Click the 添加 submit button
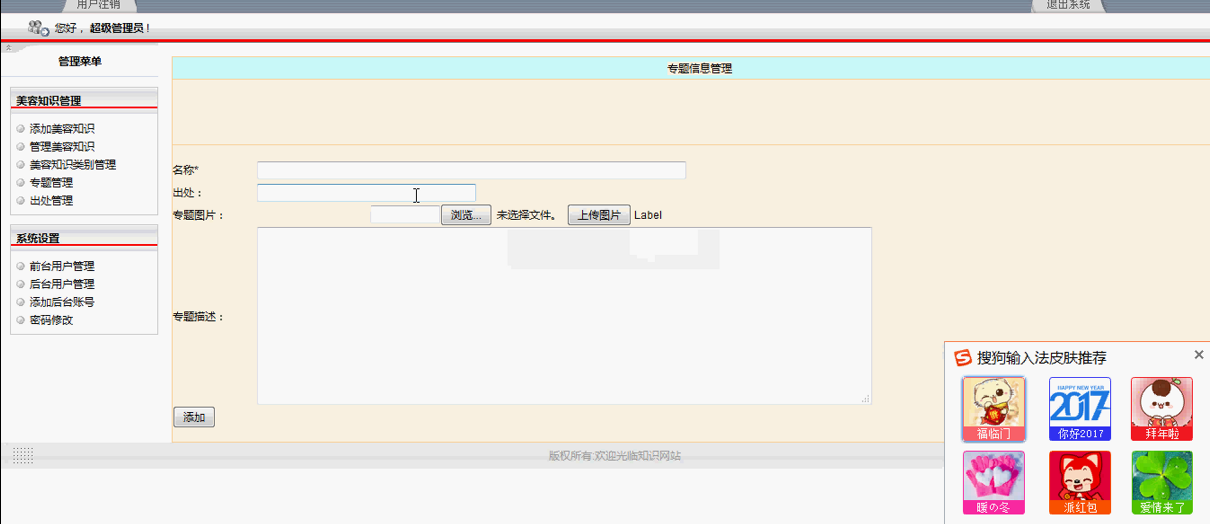The width and height of the screenshot is (1210, 524). pyautogui.click(x=194, y=417)
